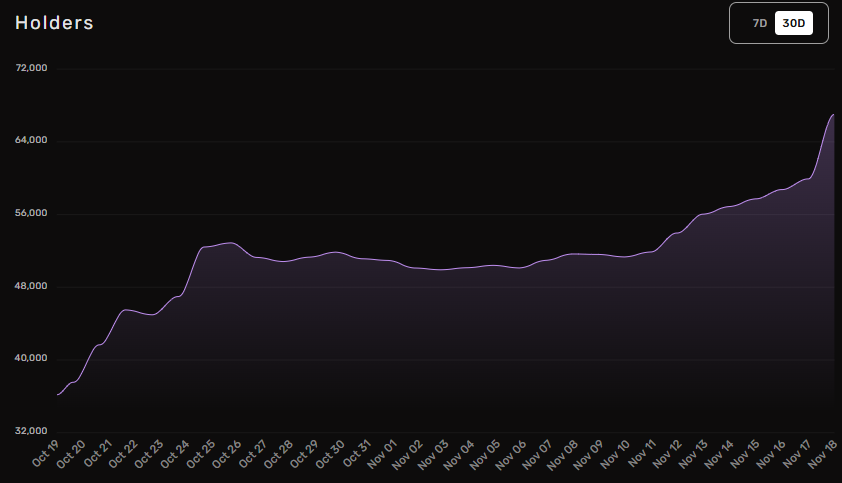
Task: Click the 72,000 y-axis label
Action: [x=32, y=68]
